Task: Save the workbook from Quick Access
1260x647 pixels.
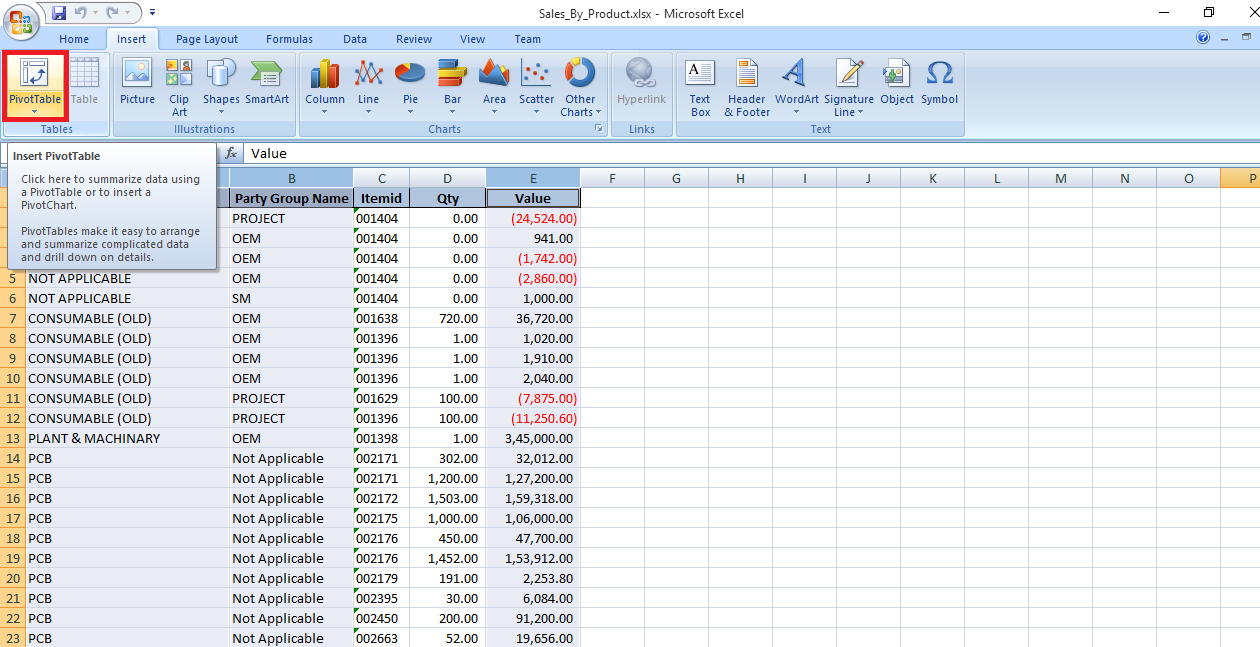Action: coord(59,13)
